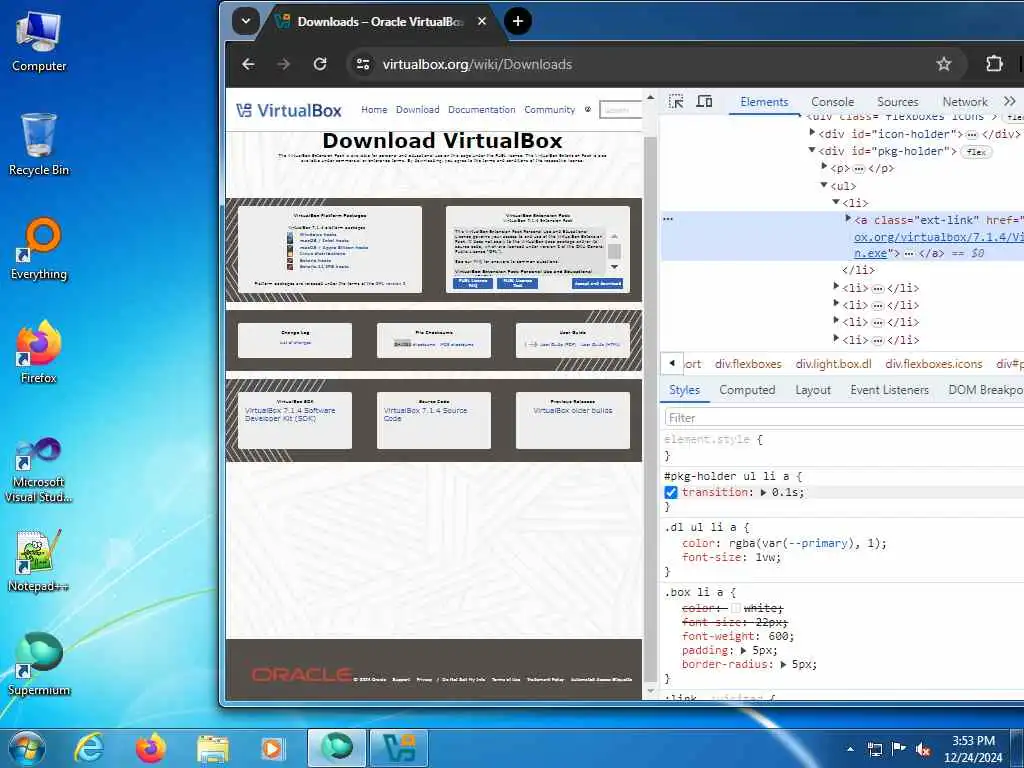Viewport: 1024px width, 768px height.
Task: Select the Firefox desktop shortcut
Action: pyautogui.click(x=39, y=353)
